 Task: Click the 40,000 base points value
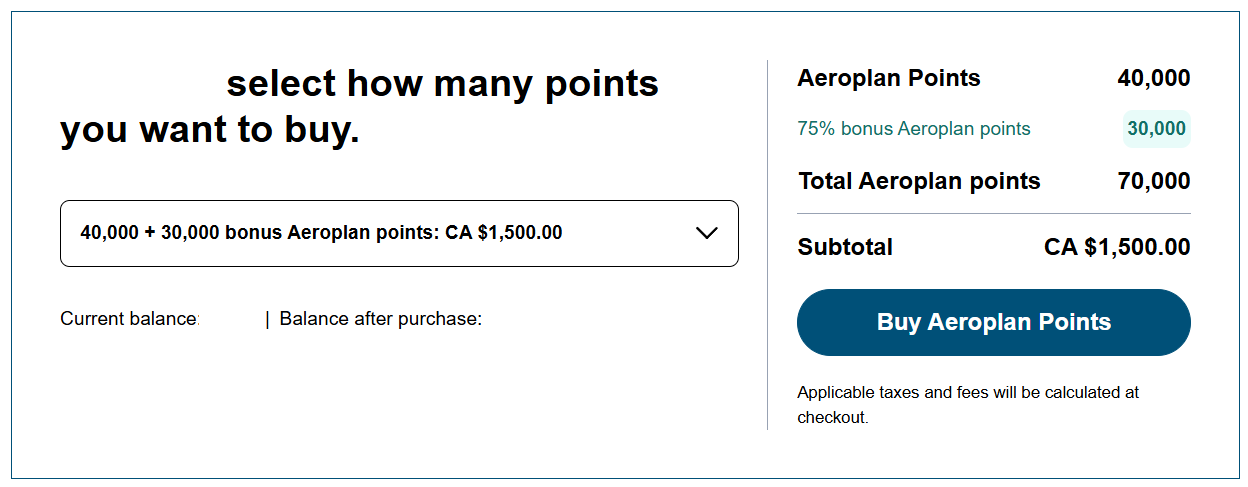coord(1153,78)
